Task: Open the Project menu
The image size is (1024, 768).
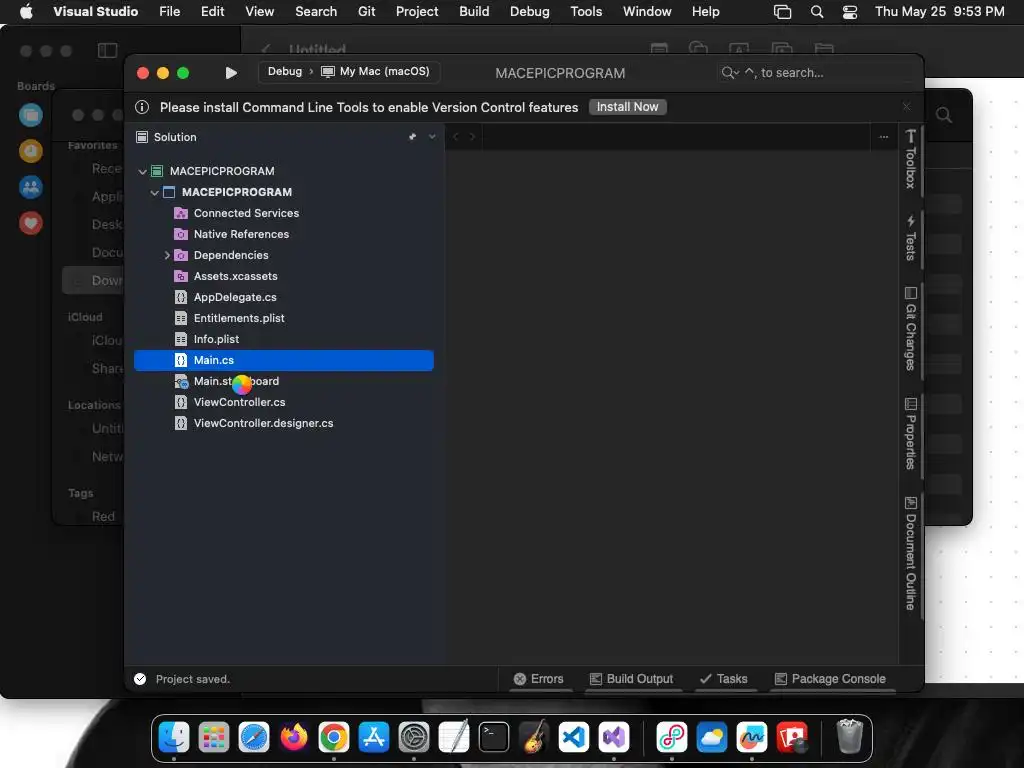Action: pyautogui.click(x=417, y=11)
